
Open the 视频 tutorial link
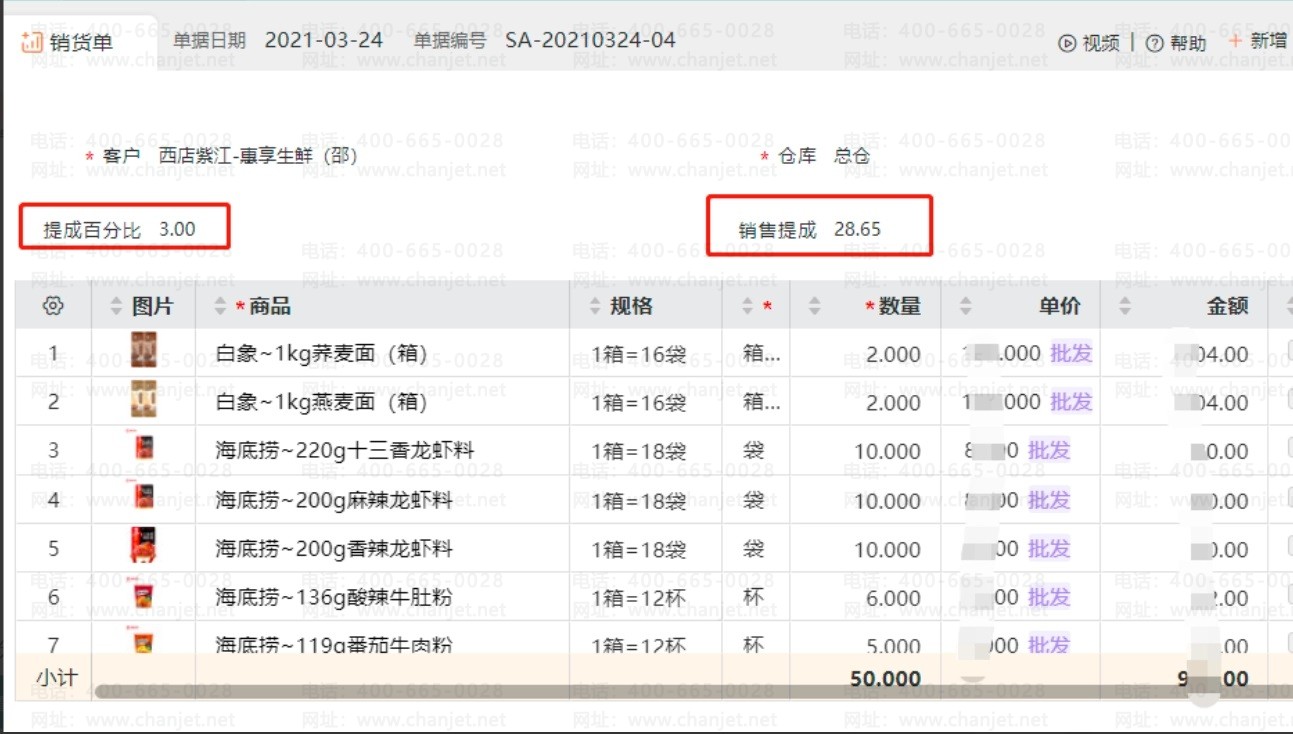coord(1089,43)
